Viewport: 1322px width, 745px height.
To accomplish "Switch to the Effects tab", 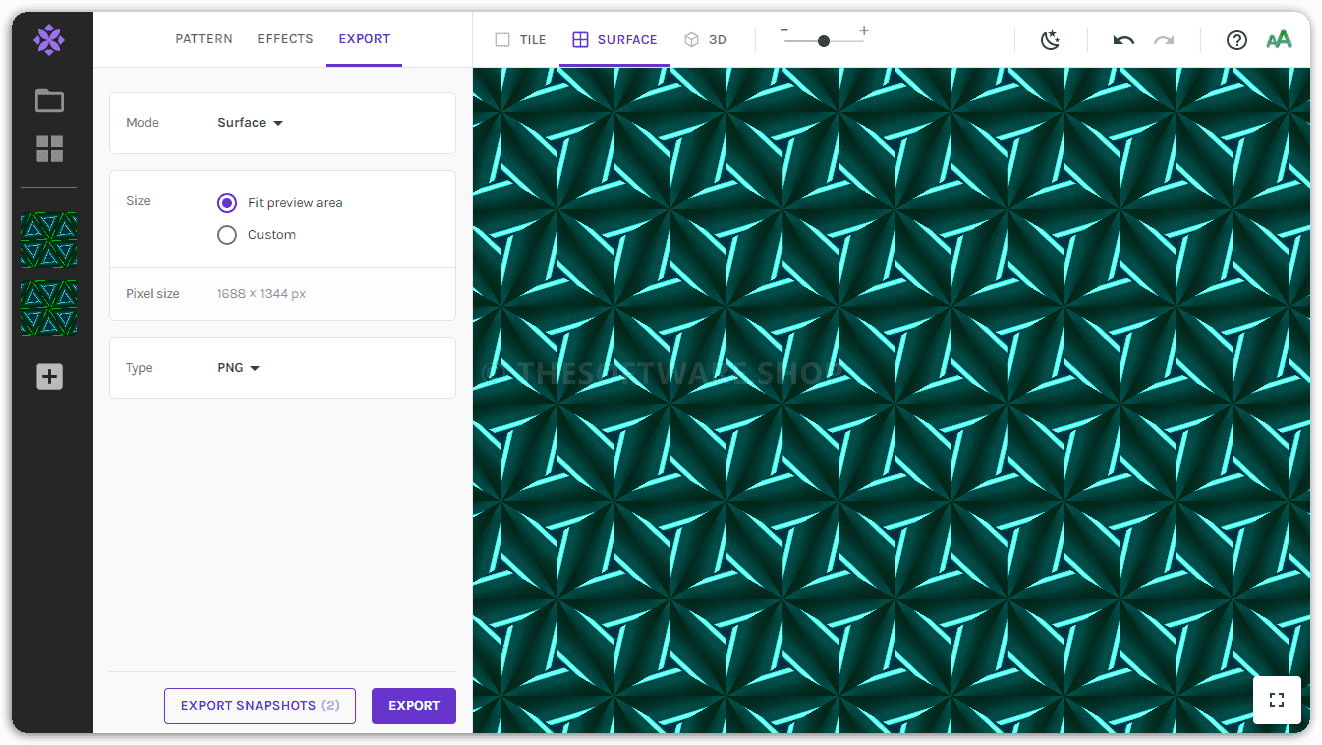I will pyautogui.click(x=285, y=39).
